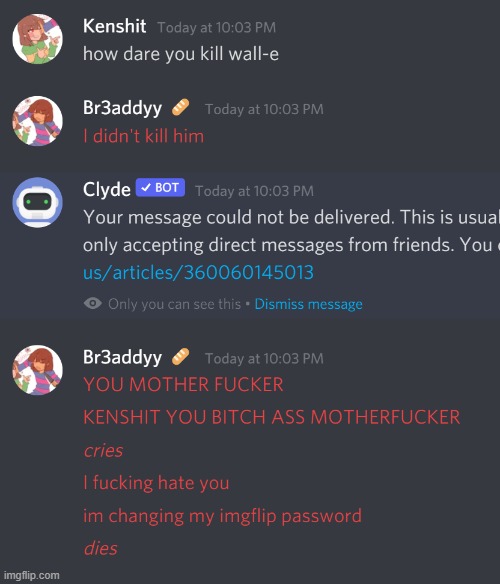Dismiss Clyde's message
This screenshot has width=500, height=584.
tap(308, 304)
